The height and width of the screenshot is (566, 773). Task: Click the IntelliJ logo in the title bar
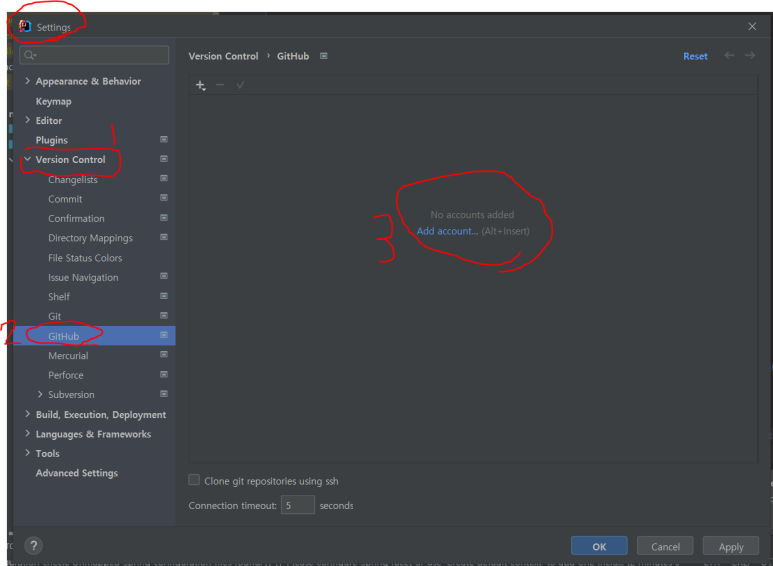[25, 26]
